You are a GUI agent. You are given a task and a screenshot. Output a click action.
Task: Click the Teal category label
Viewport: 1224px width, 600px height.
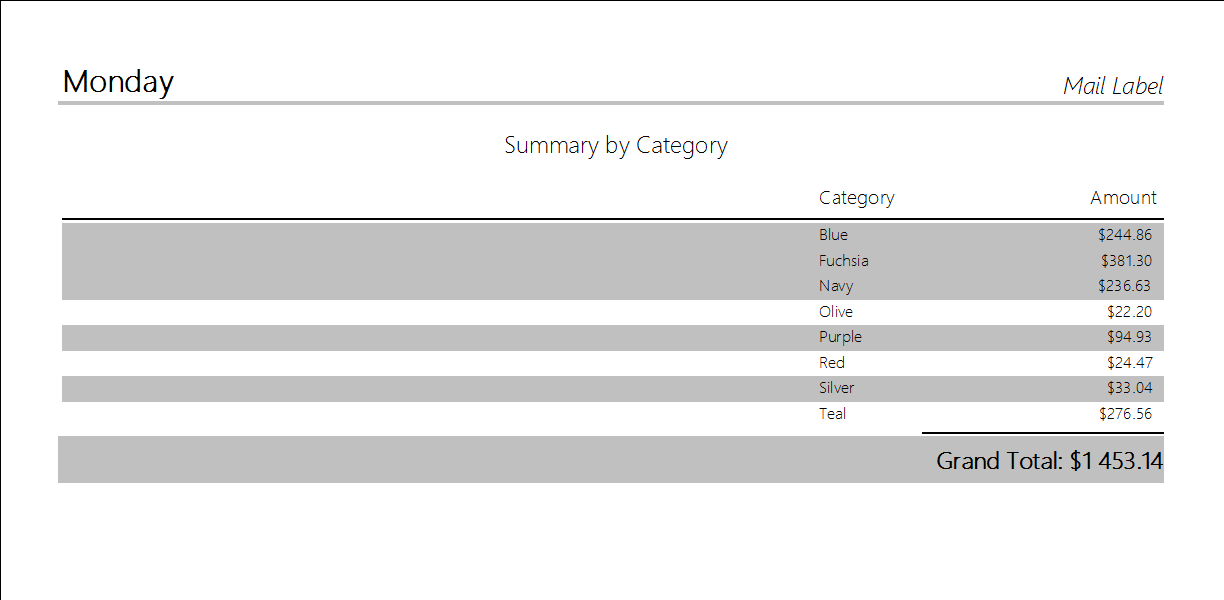[832, 414]
